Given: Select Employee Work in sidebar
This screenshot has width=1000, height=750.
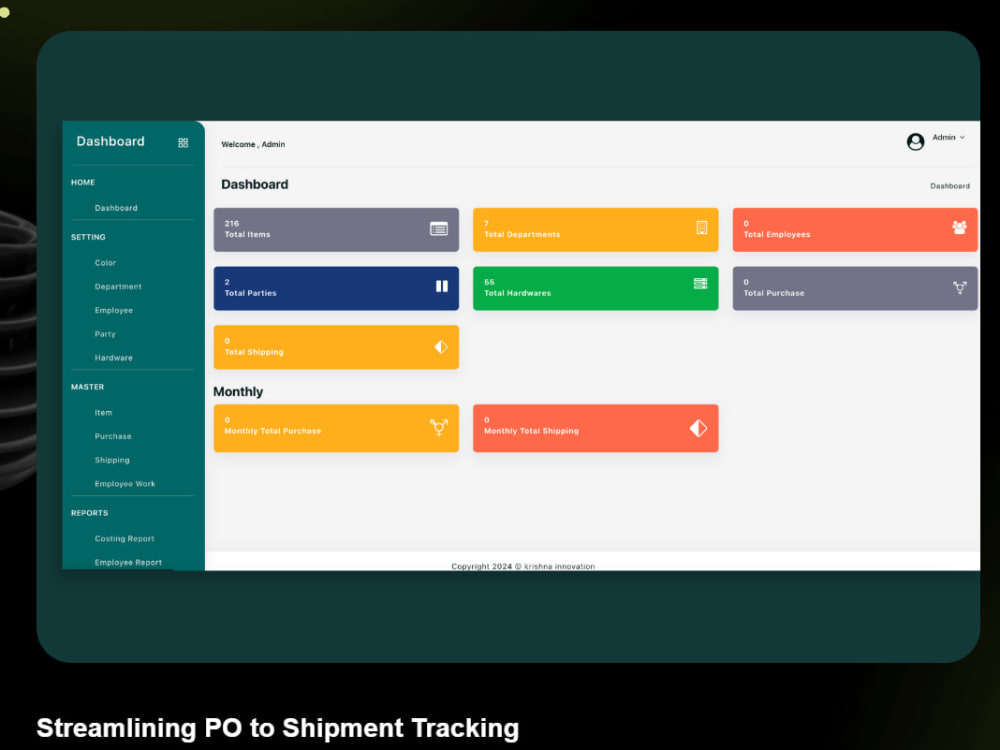Looking at the screenshot, I should pos(125,483).
